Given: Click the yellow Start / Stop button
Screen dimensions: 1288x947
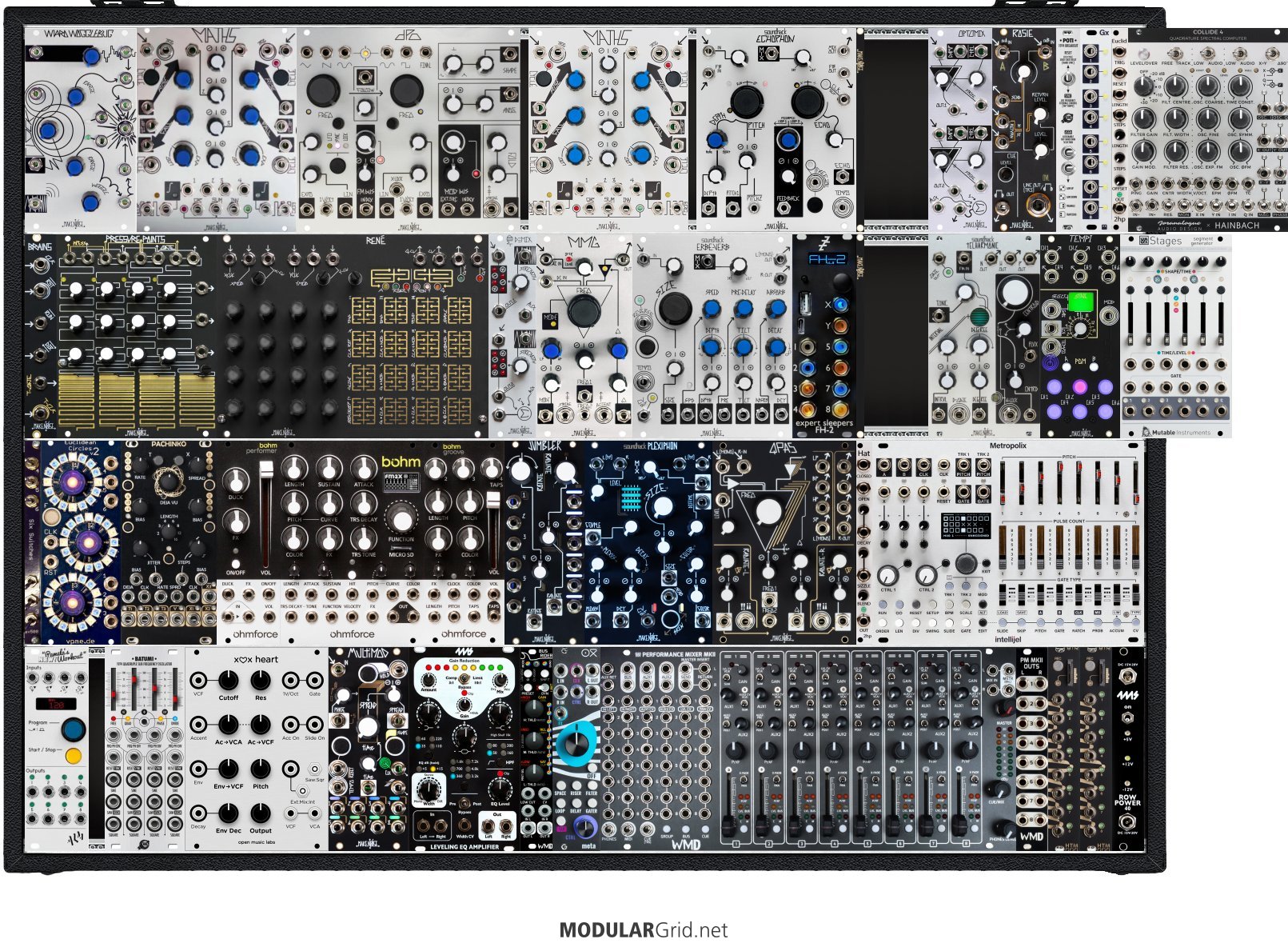Looking at the screenshot, I should [74, 756].
